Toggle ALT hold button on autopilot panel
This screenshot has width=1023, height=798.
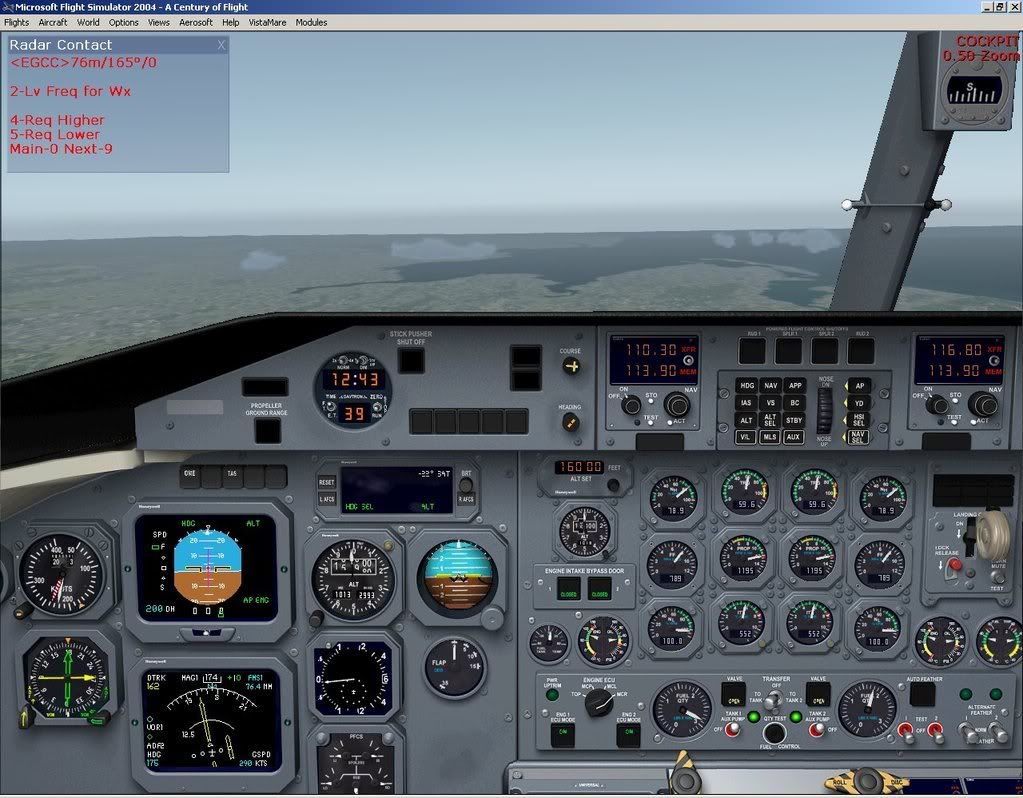click(746, 420)
